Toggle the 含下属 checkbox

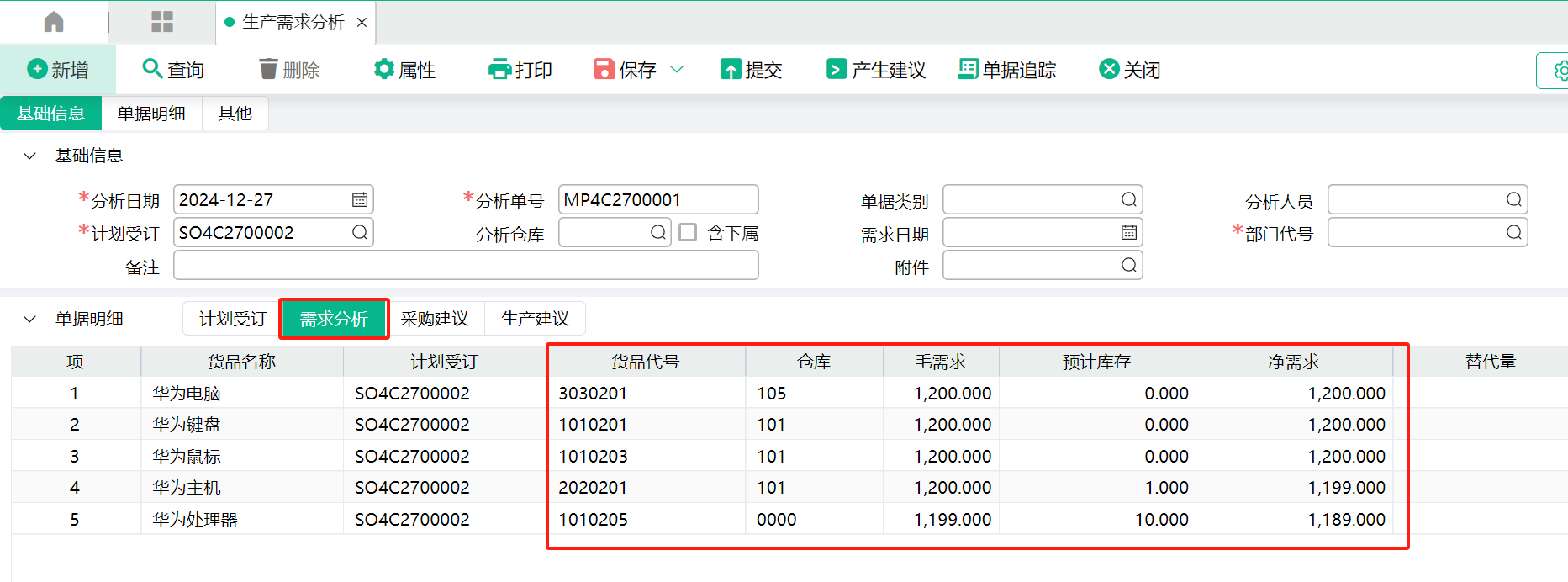tap(688, 232)
